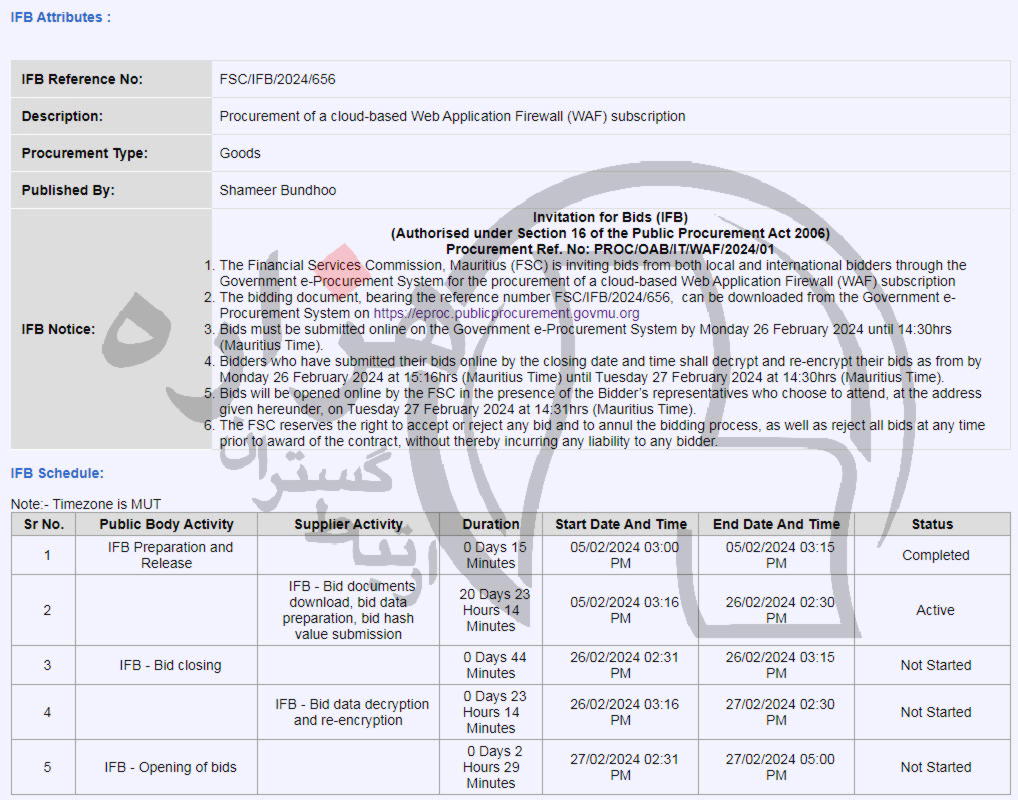1018x800 pixels.
Task: Click the publisher name Shameer Bundhoo
Action: tap(278, 190)
